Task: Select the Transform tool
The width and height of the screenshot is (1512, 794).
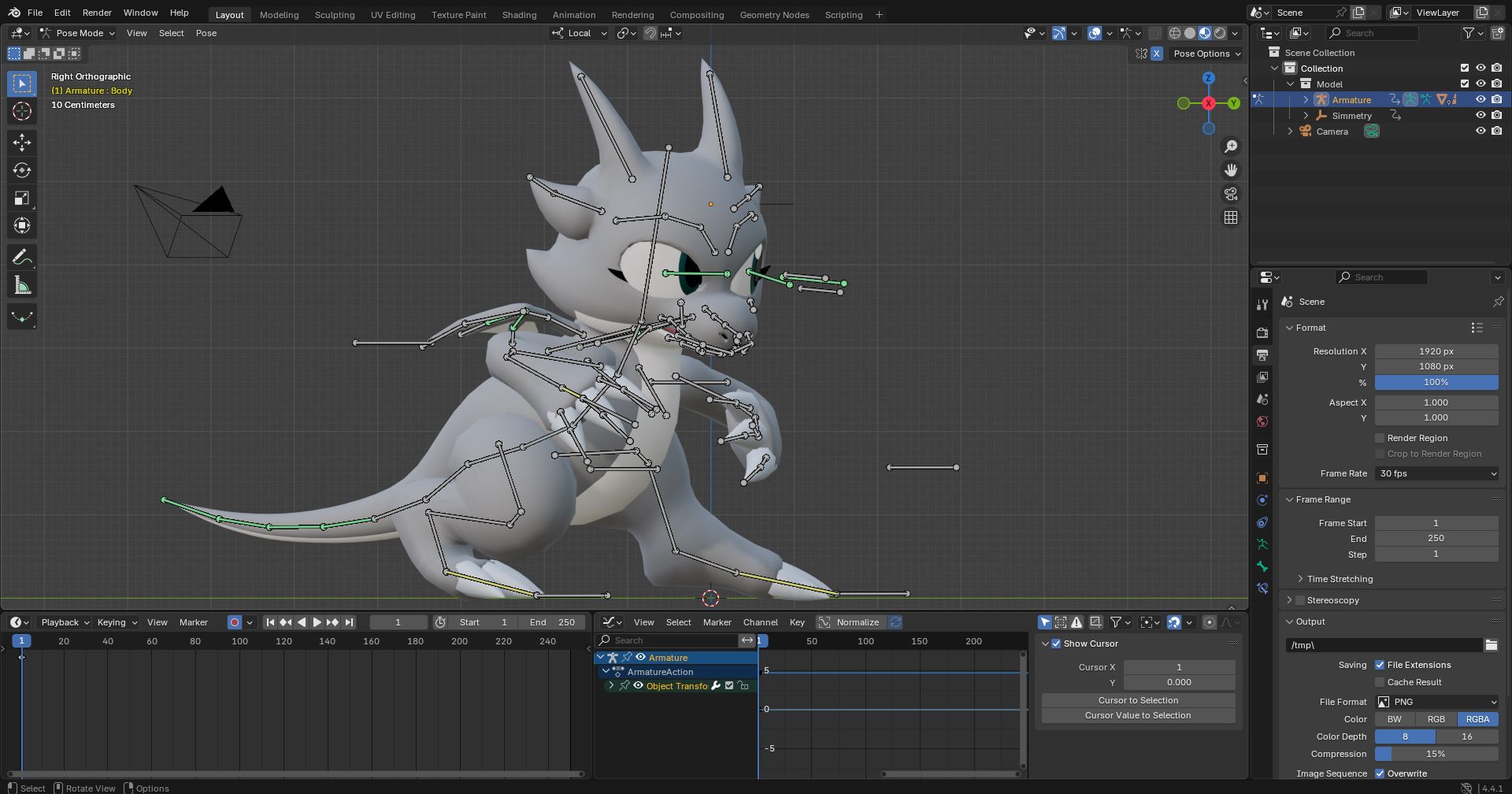Action: pyautogui.click(x=22, y=226)
